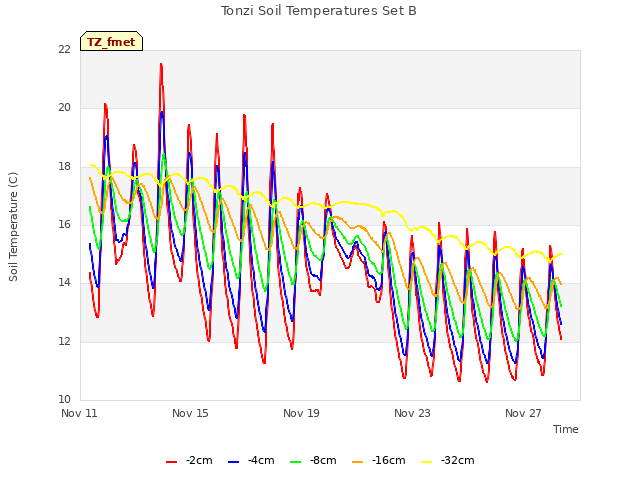640x480 pixels.
Task: Click the y-axis value 12
Action: (64, 341)
